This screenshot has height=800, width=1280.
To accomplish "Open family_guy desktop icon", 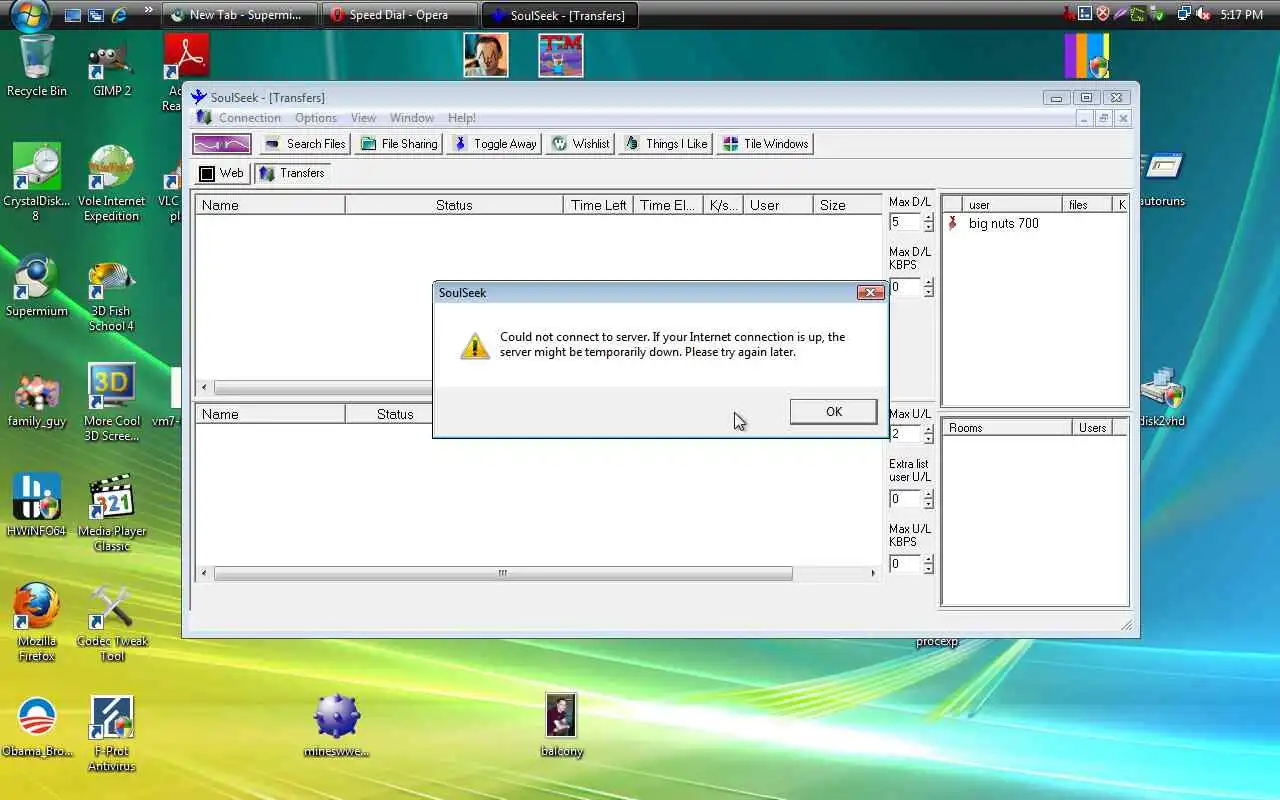I will click(37, 398).
